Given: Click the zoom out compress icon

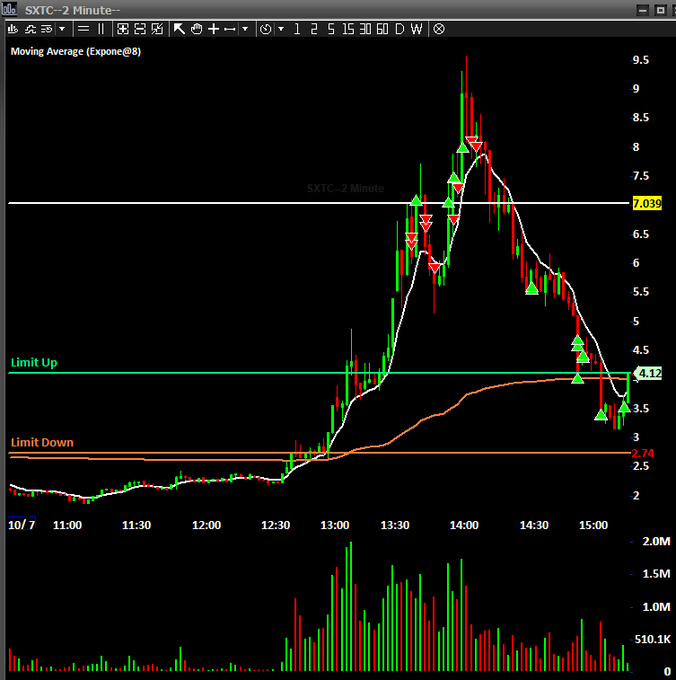Looking at the screenshot, I should click(x=140, y=29).
